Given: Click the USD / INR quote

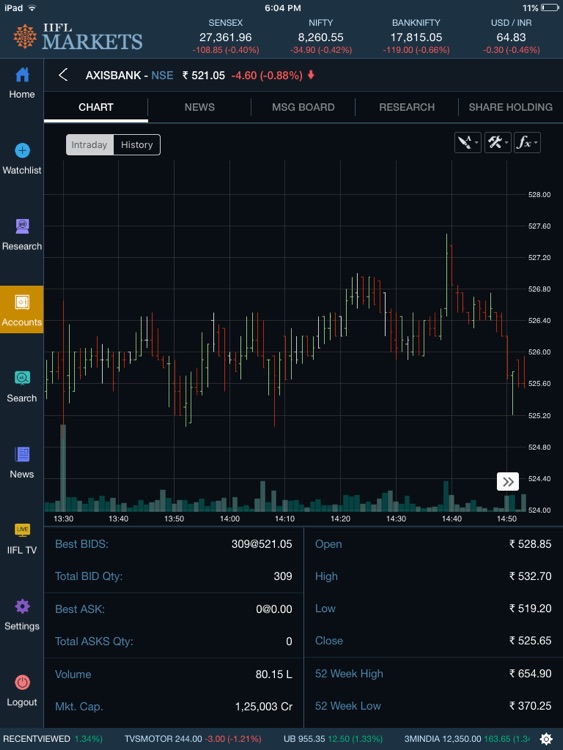Looking at the screenshot, I should click(x=511, y=36).
